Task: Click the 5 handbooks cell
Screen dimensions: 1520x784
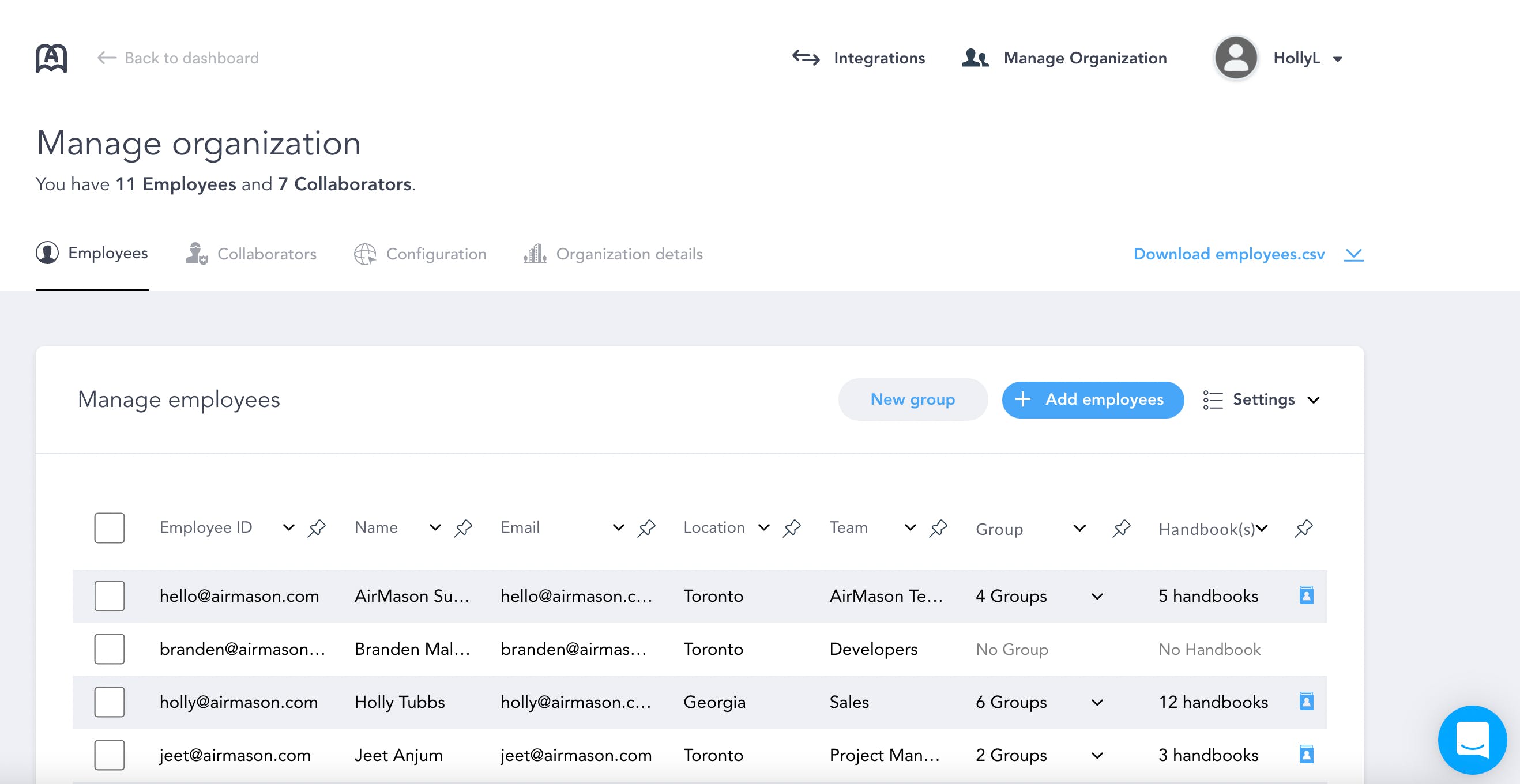Action: point(1209,596)
